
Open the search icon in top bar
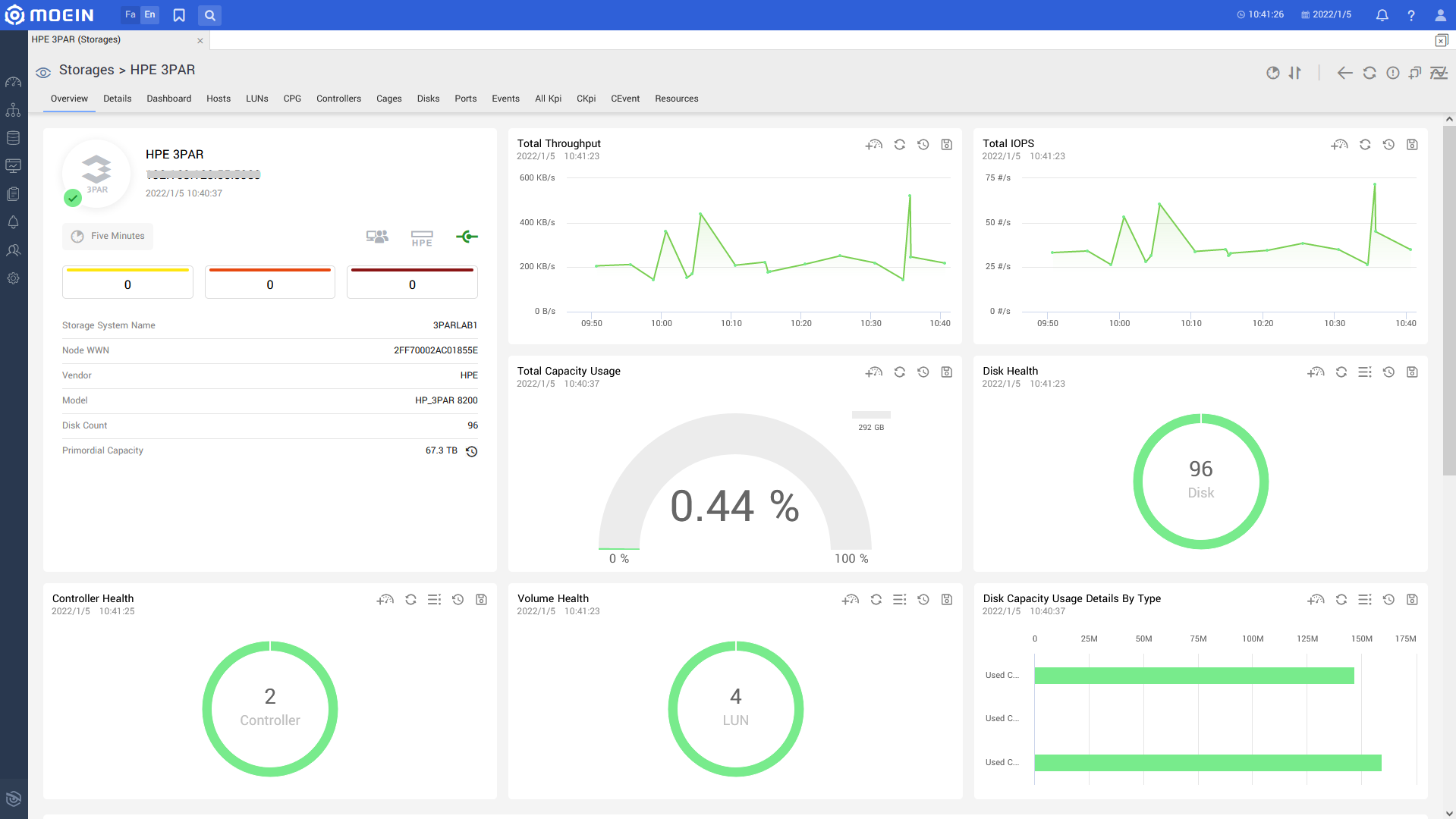point(209,15)
